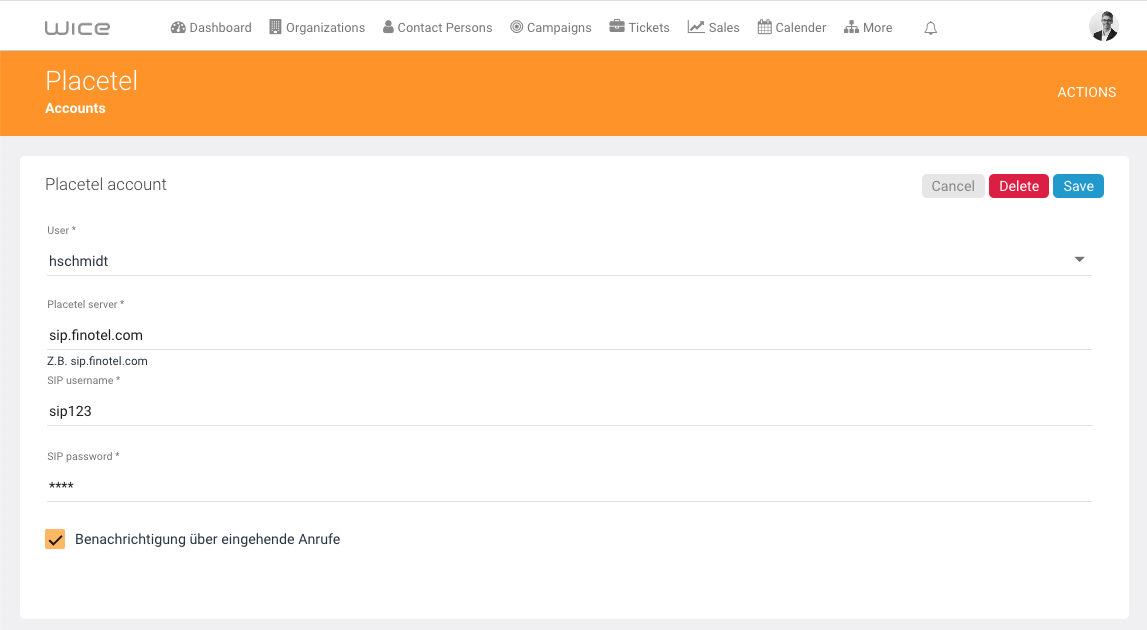Focus the SIP username field

[x=569, y=411]
